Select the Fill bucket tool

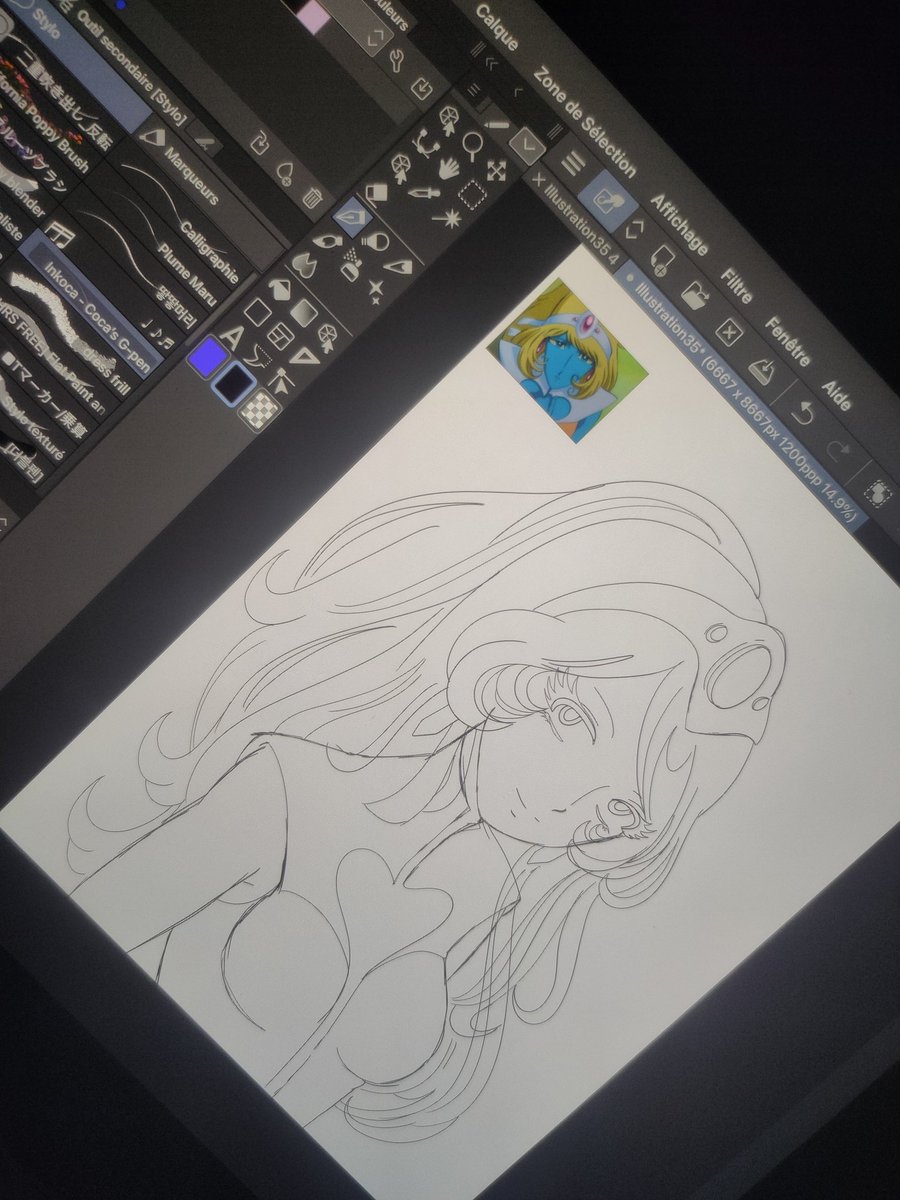(279, 289)
